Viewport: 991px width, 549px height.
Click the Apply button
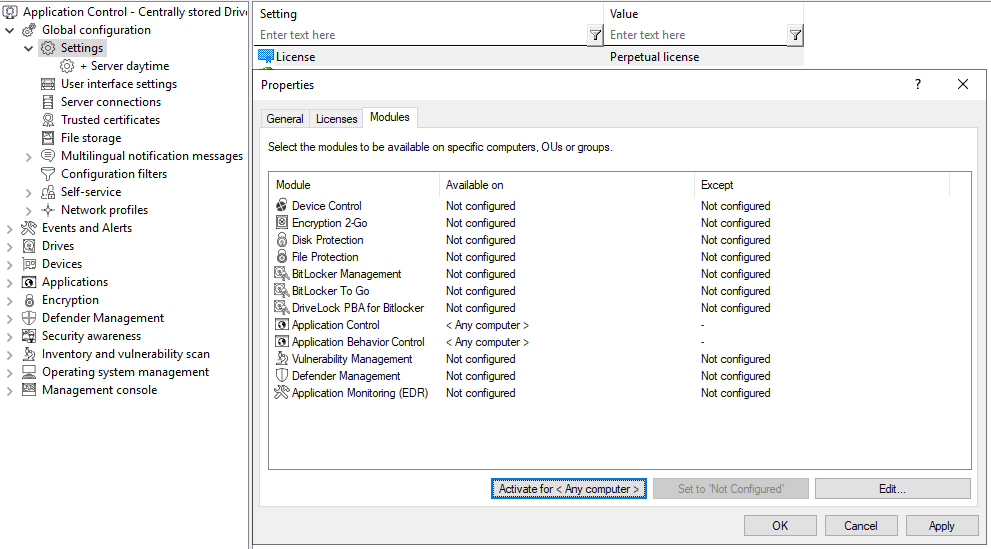[941, 526]
